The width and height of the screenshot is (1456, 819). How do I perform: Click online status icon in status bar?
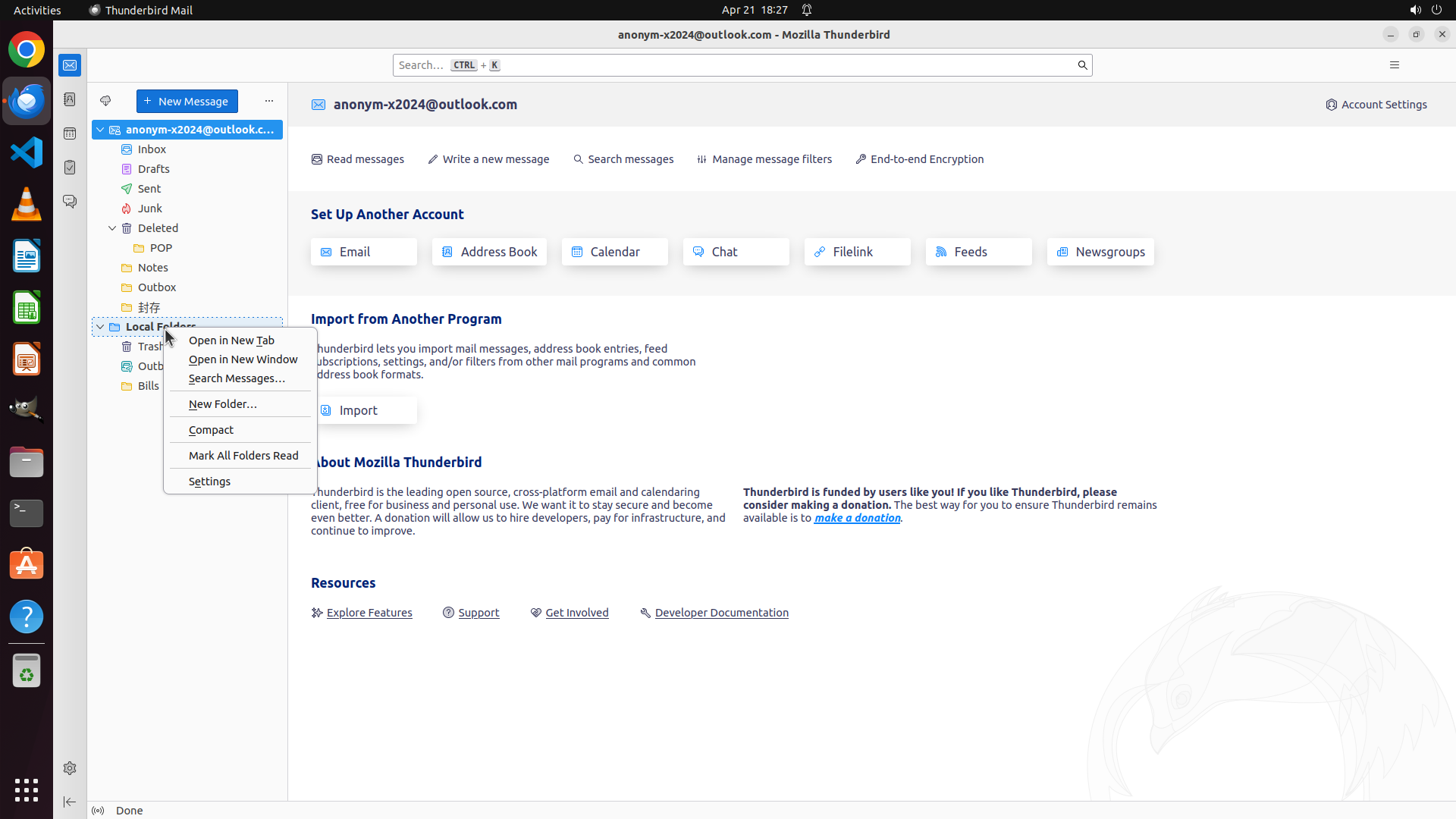(x=98, y=811)
